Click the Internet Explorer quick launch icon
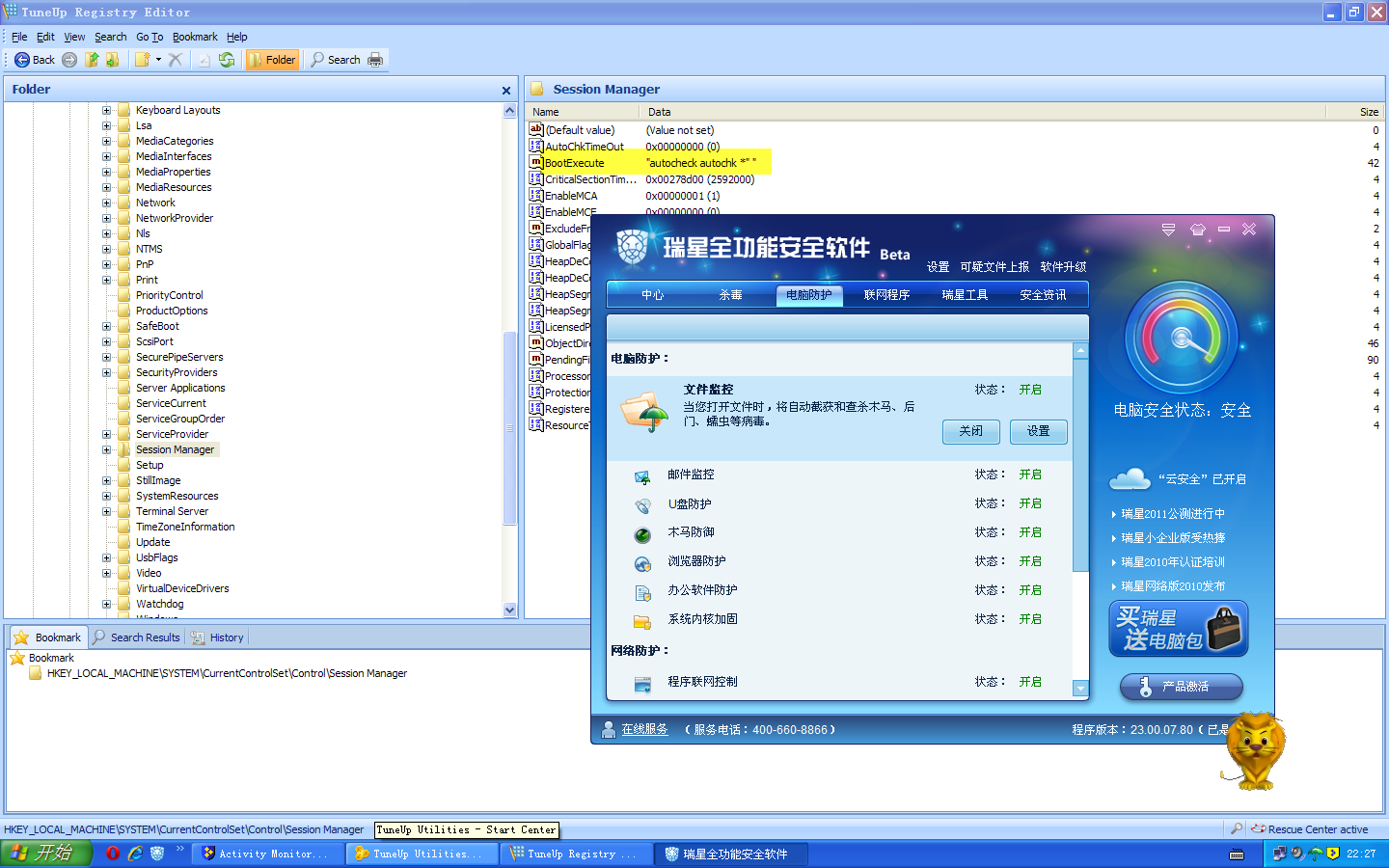 pyautogui.click(x=135, y=854)
